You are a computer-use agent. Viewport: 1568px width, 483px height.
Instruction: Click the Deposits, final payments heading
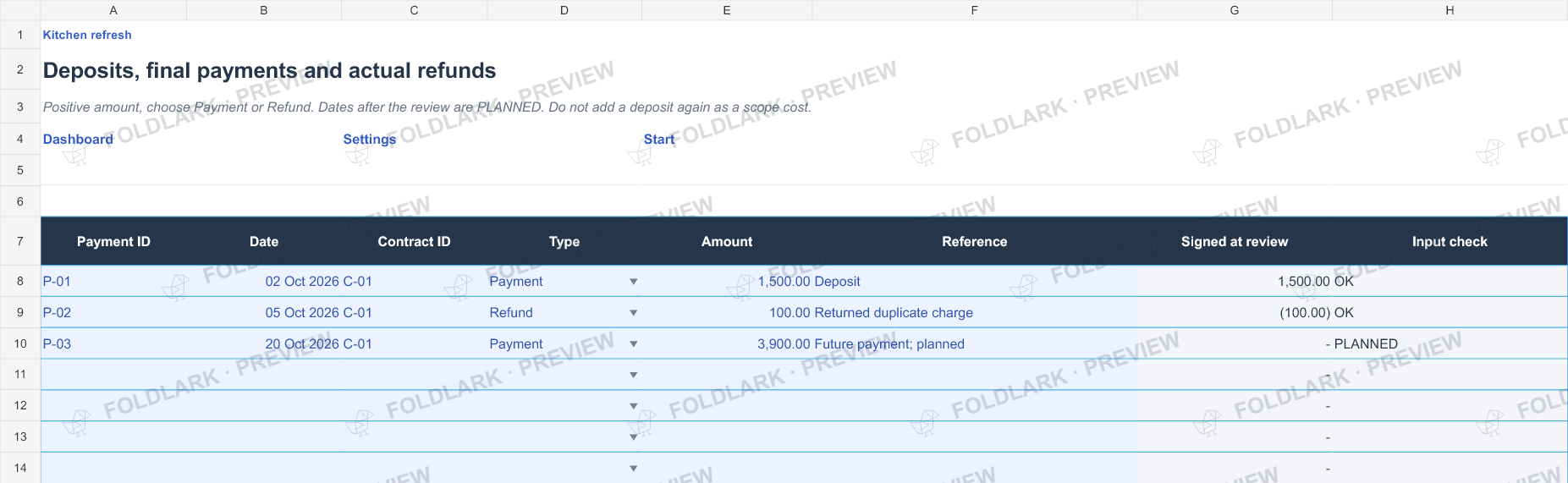(269, 70)
